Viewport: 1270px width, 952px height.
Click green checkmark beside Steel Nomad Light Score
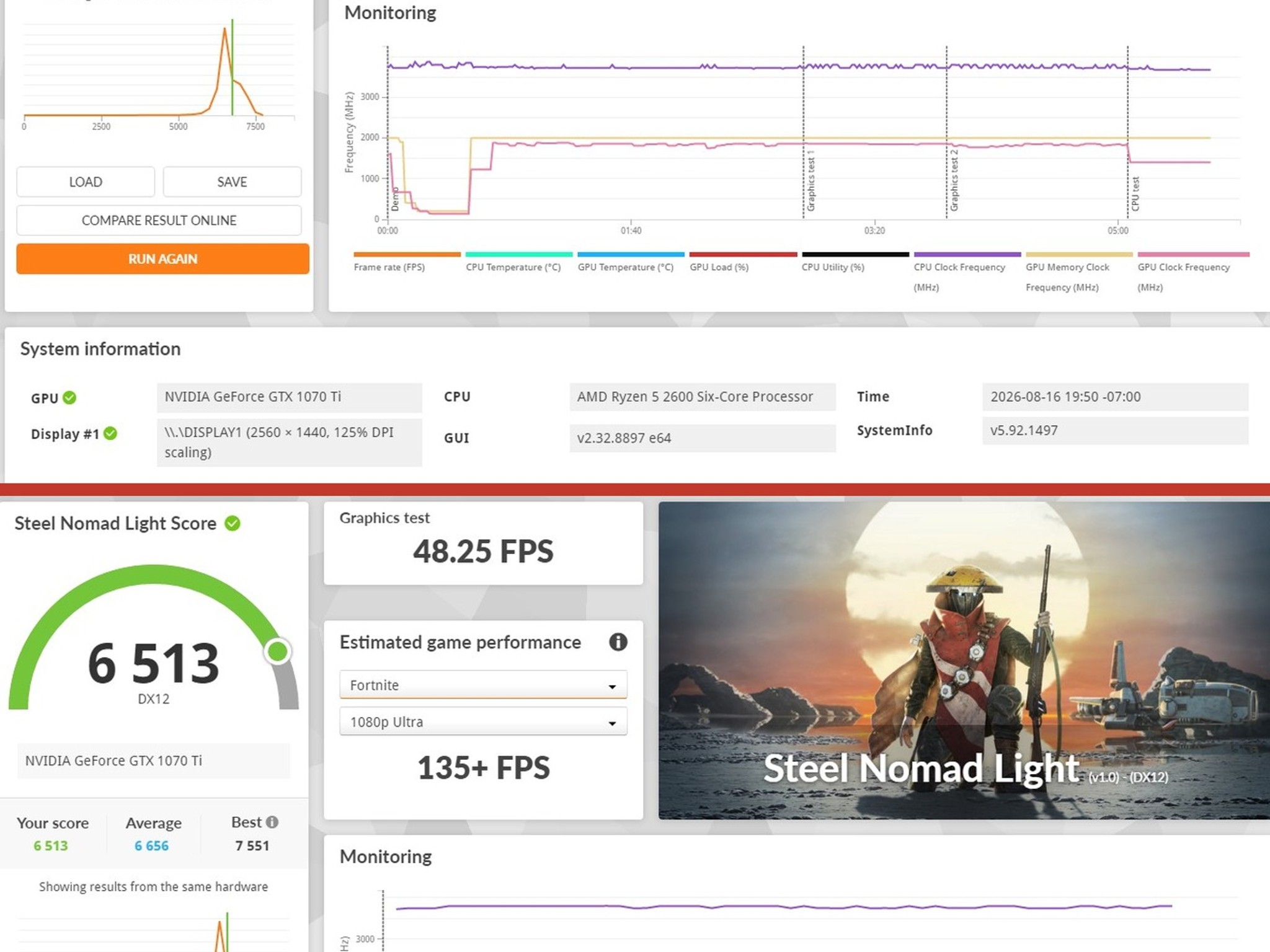click(233, 523)
